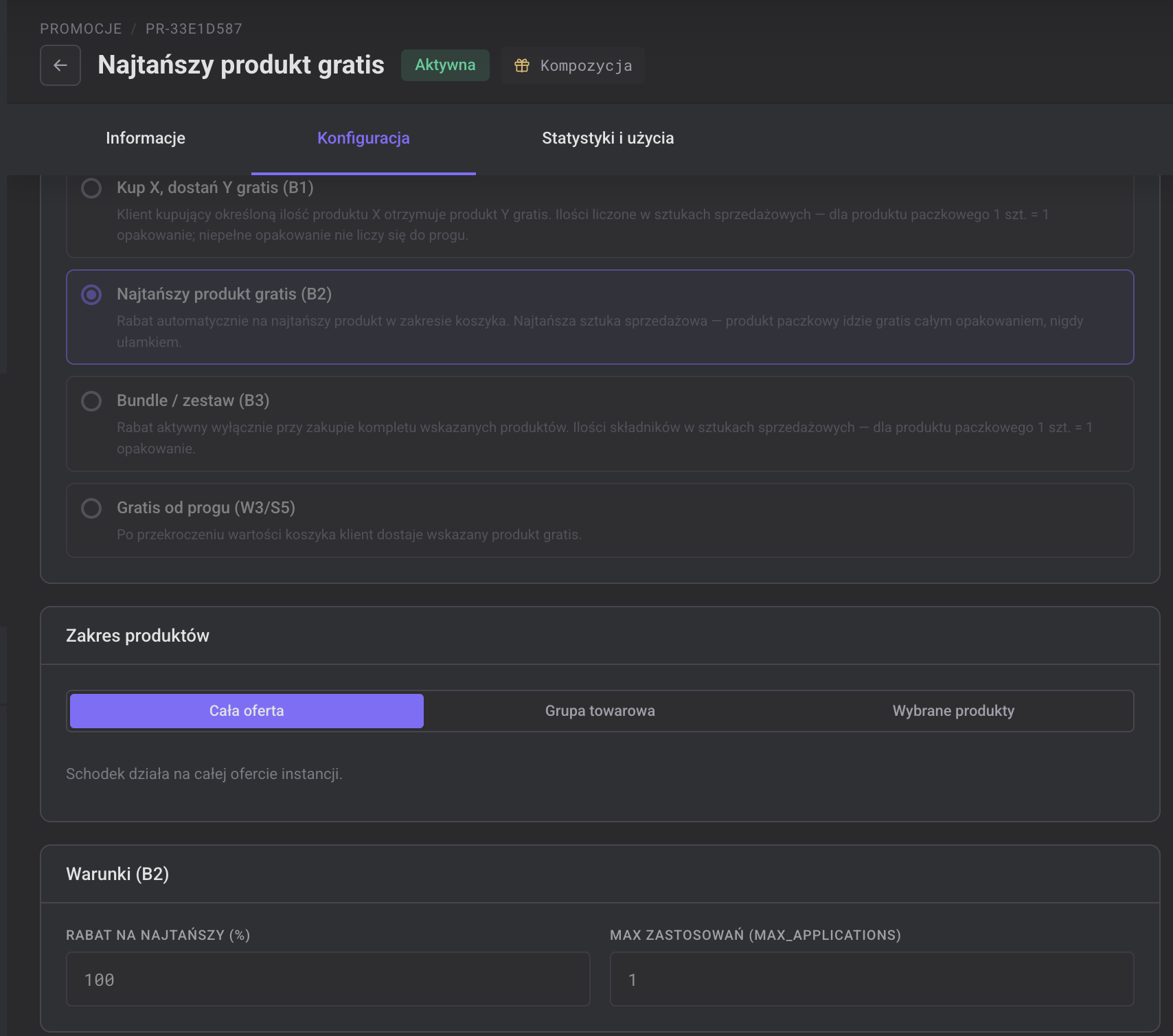The image size is (1173, 1036).
Task: Open the Statystyki i użycia tab
Action: click(608, 138)
